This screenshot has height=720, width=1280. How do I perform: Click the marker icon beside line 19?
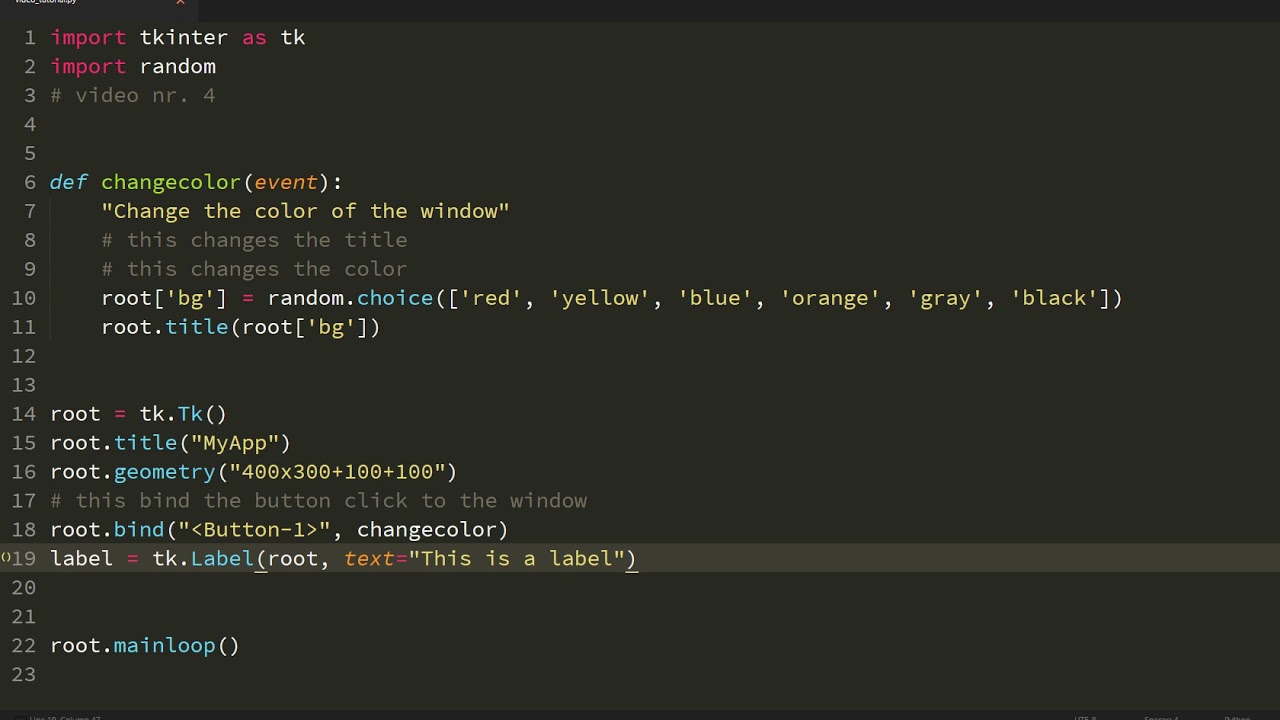[4, 558]
